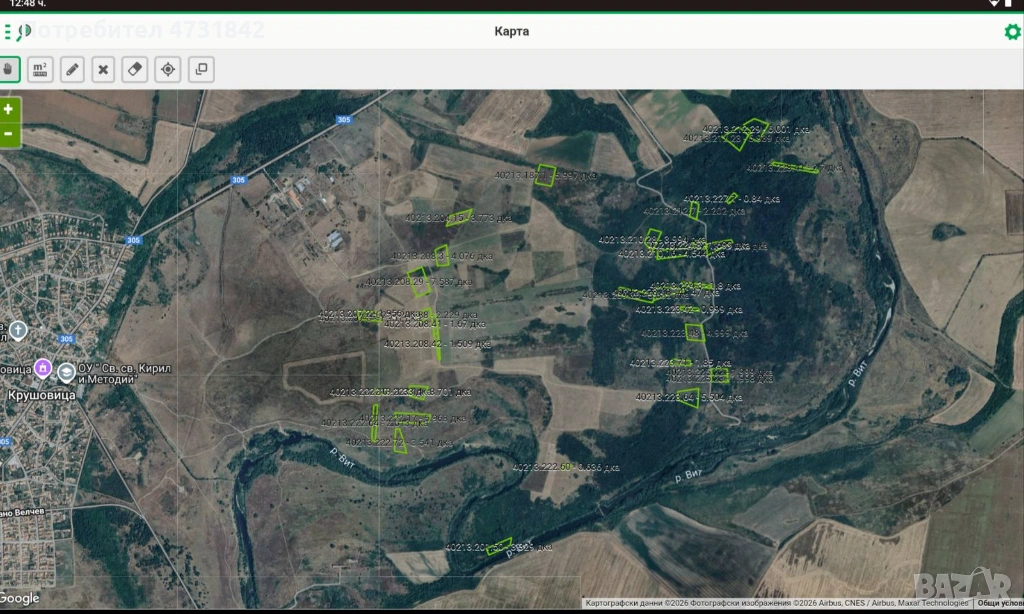Select the square parcel labeled 4.999 дка
Viewport: 1024px width, 614px height.
[695, 332]
